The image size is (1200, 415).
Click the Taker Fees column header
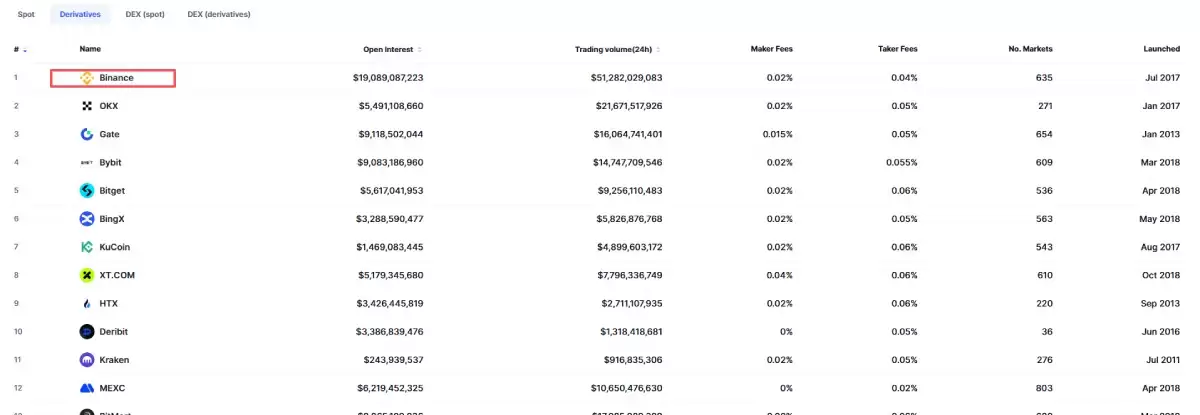point(897,49)
